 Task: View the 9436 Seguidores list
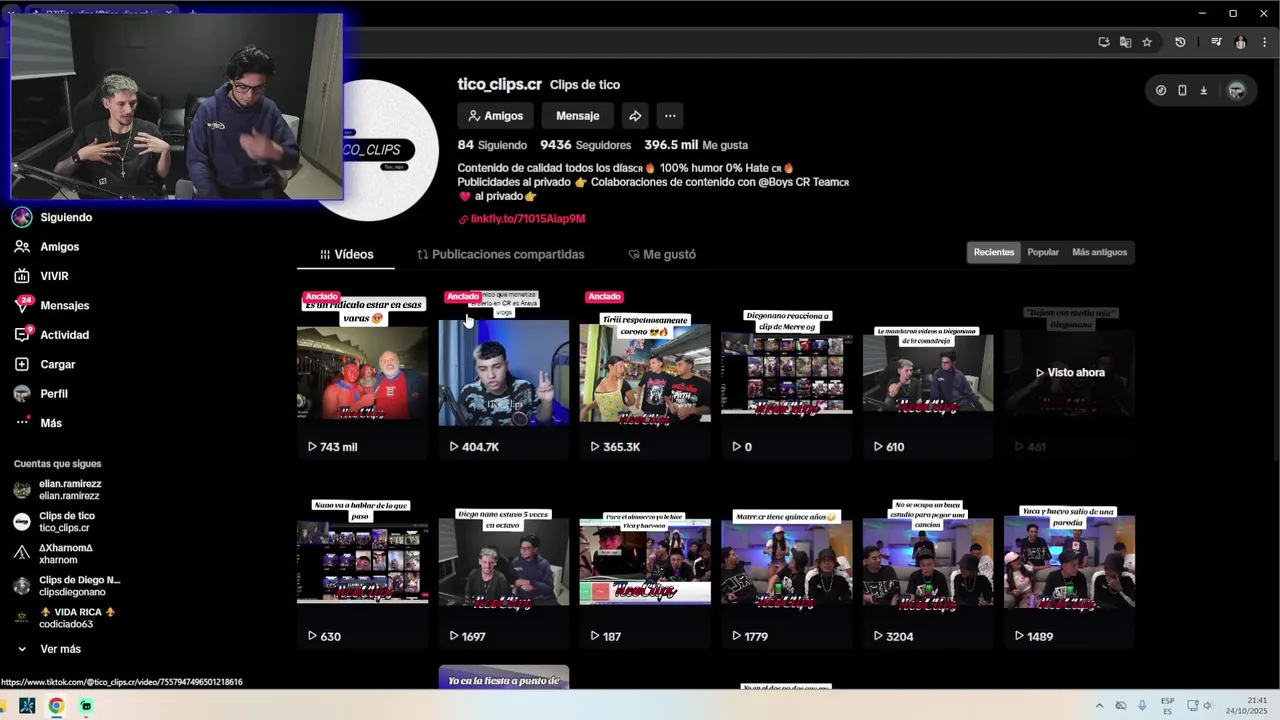[586, 145]
